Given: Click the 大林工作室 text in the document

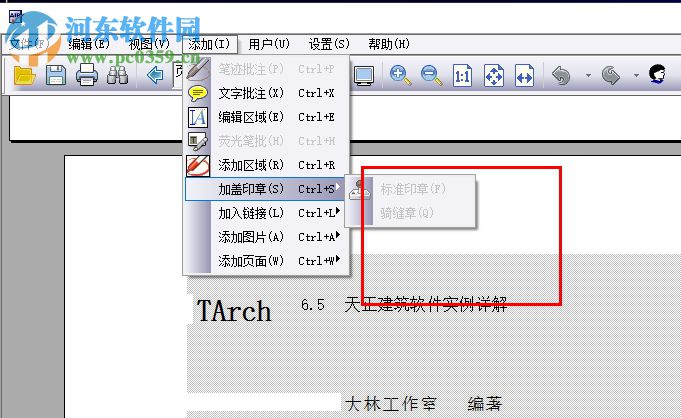Looking at the screenshot, I should pos(390,404).
